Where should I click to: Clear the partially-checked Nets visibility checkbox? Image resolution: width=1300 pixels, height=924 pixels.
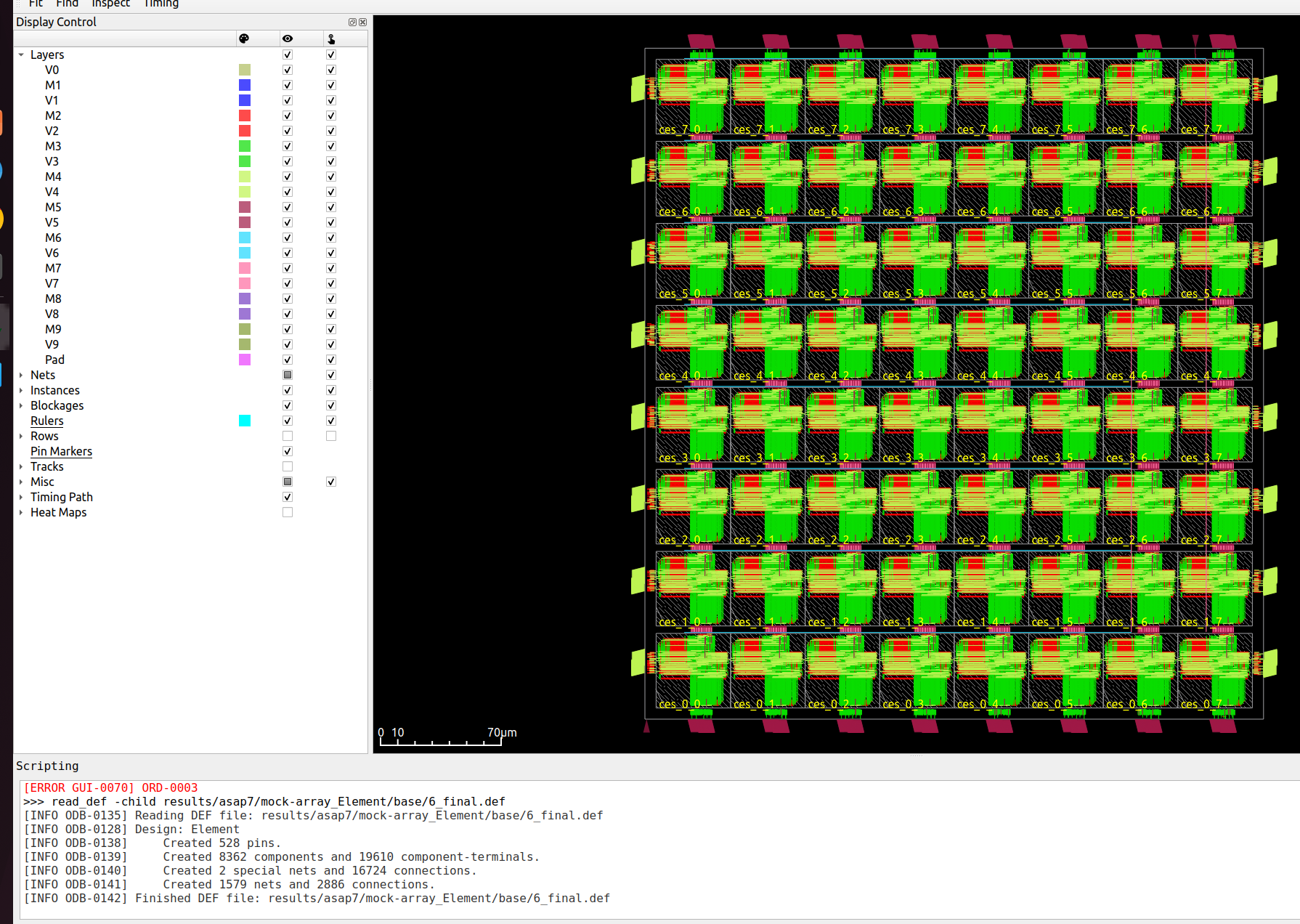[x=288, y=375]
